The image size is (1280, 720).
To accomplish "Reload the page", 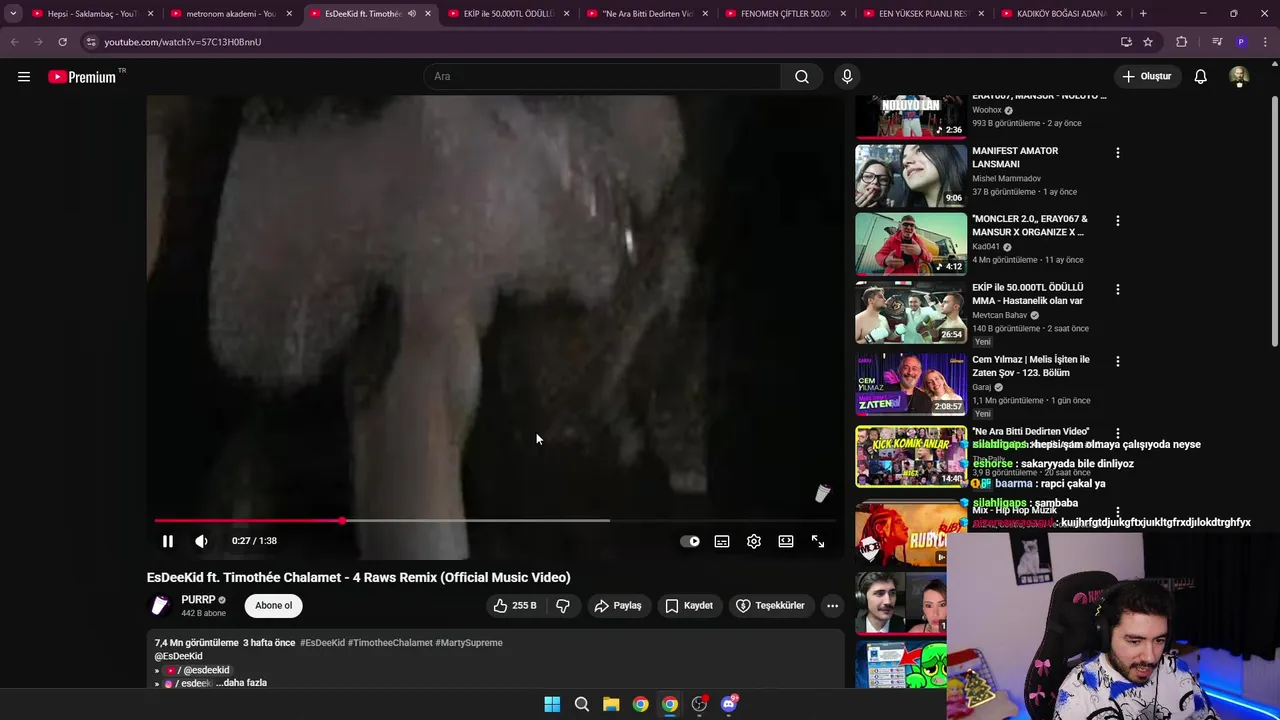I will click(x=62, y=42).
